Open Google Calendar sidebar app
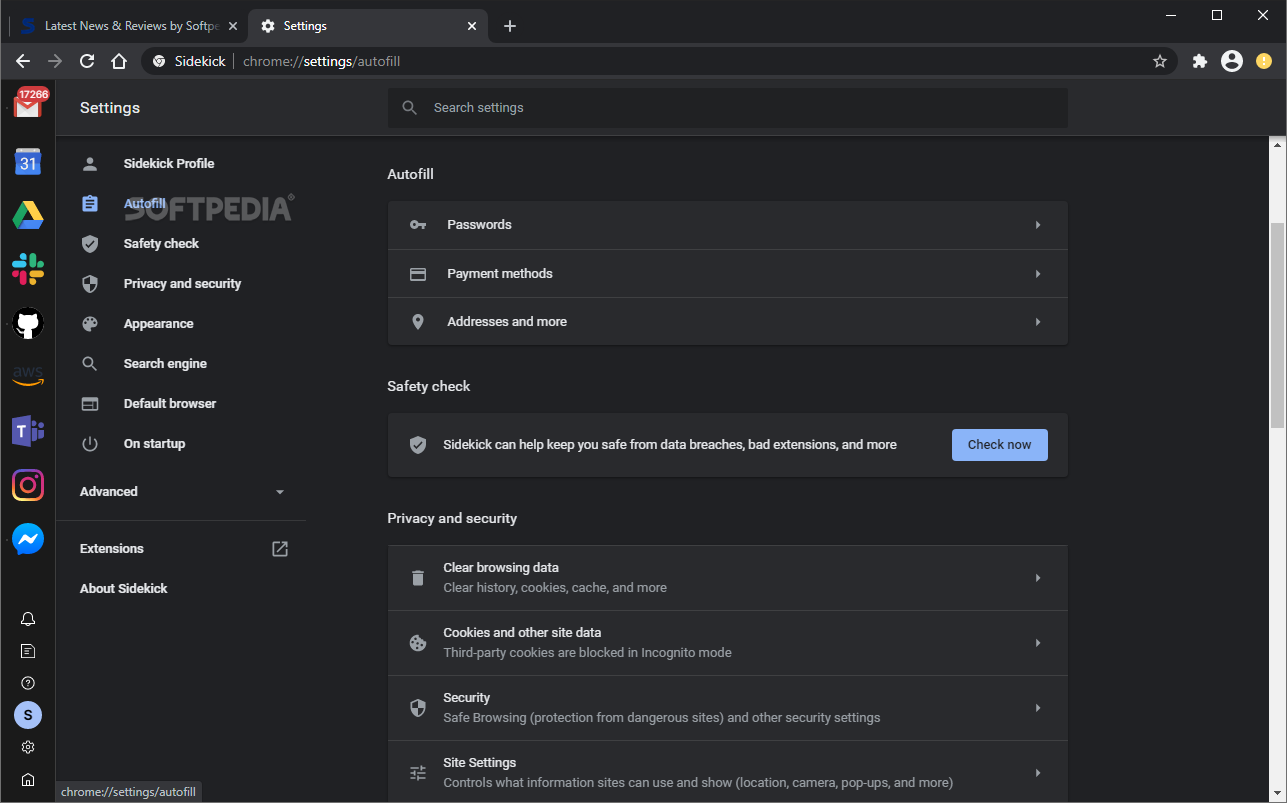This screenshot has width=1287, height=803. tap(28, 162)
